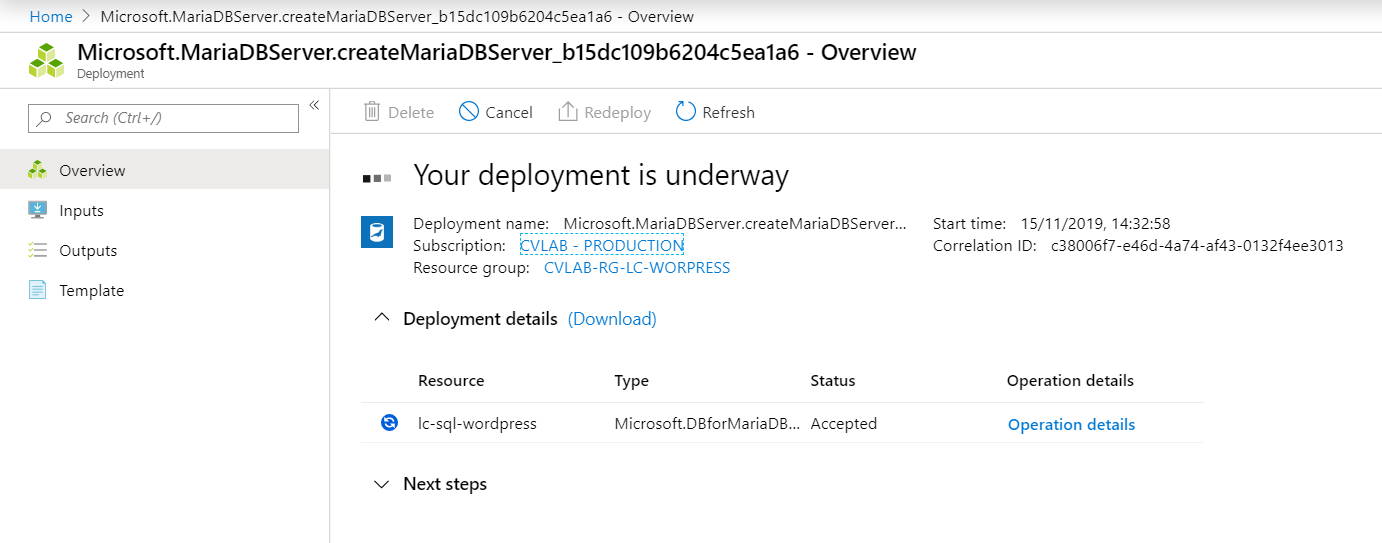Click the Accepted status cell
The image size is (1382, 543).
tap(844, 423)
